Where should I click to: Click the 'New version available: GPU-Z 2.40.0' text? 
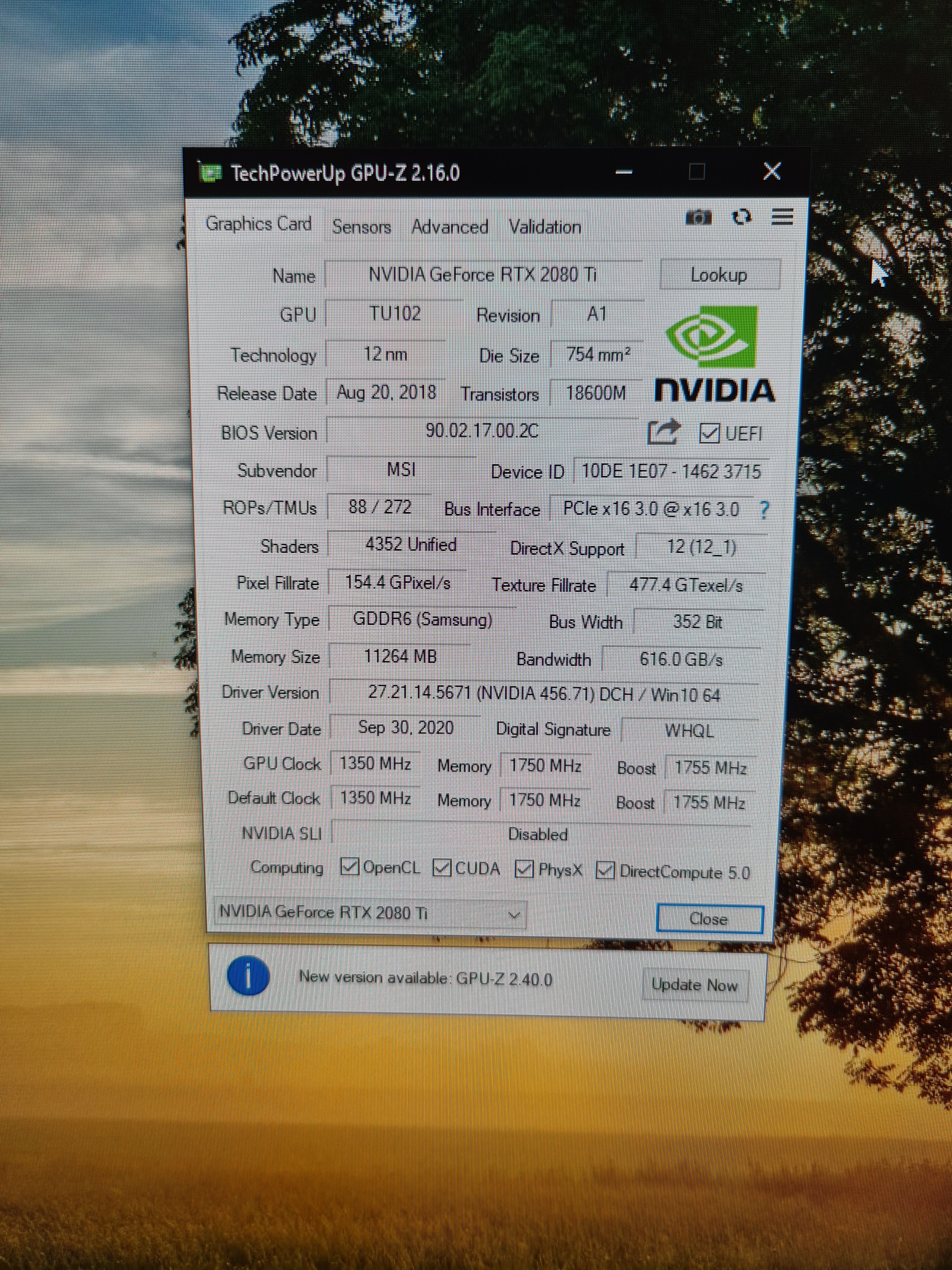coord(425,978)
